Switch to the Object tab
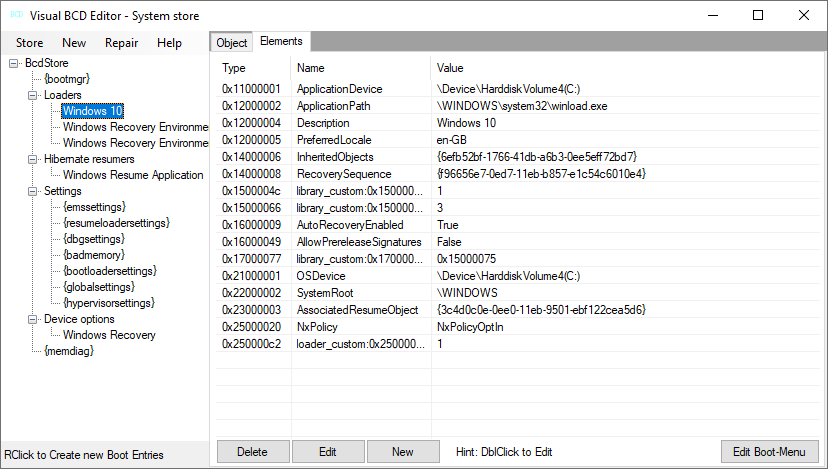This screenshot has width=828, height=469. click(x=231, y=43)
